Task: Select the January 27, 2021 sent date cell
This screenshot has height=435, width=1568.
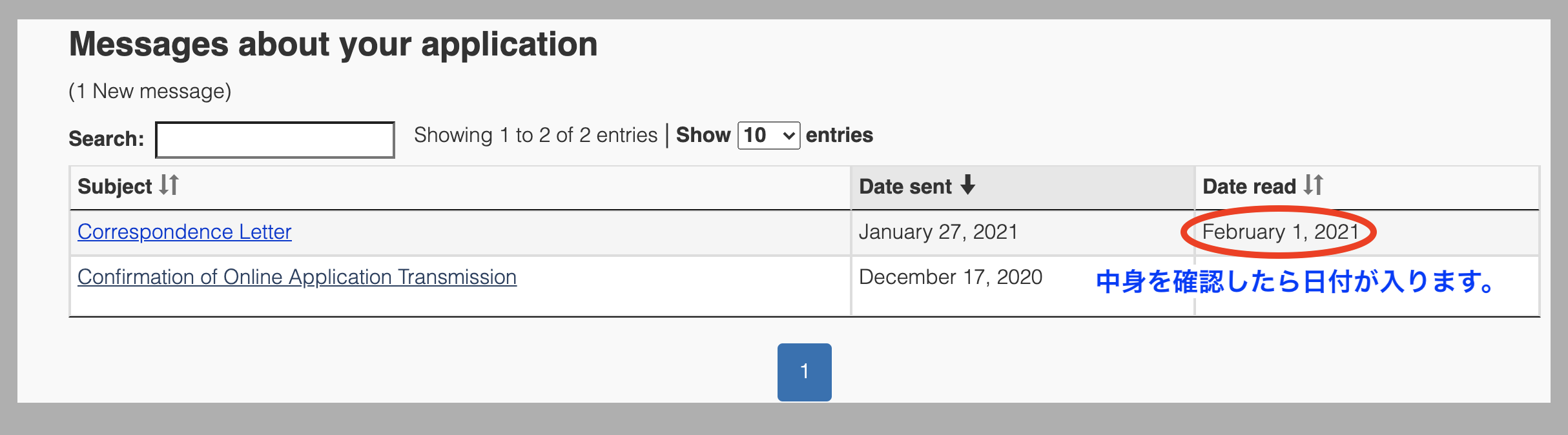Action: [1023, 232]
